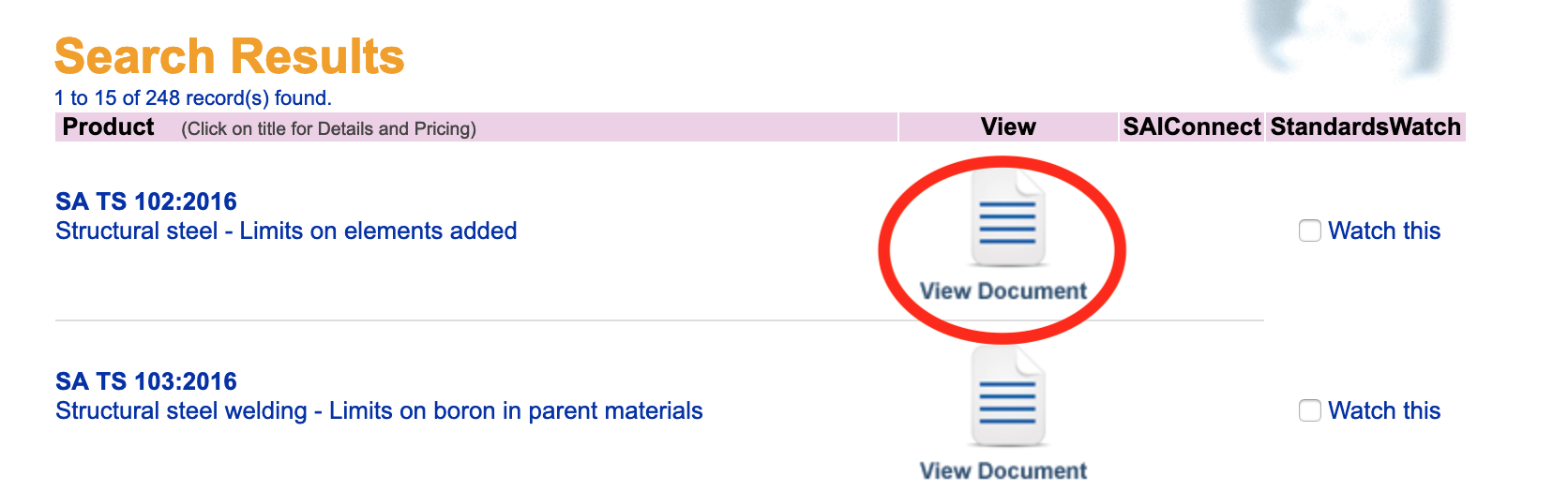Image resolution: width=1568 pixels, height=491 pixels.
Task: Click the Search Results heading
Action: (x=230, y=56)
